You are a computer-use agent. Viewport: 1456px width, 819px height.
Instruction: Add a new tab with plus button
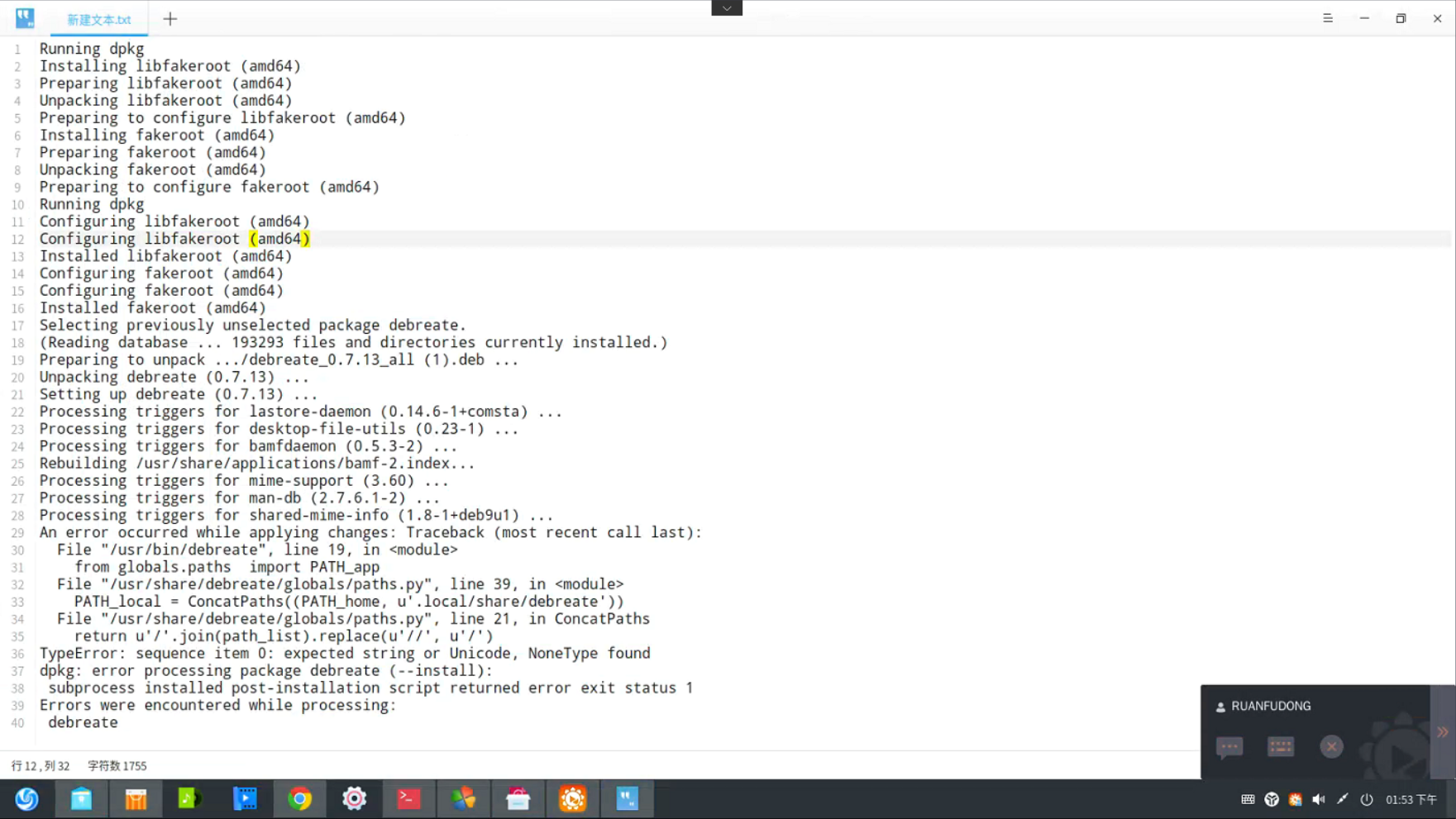coord(169,19)
